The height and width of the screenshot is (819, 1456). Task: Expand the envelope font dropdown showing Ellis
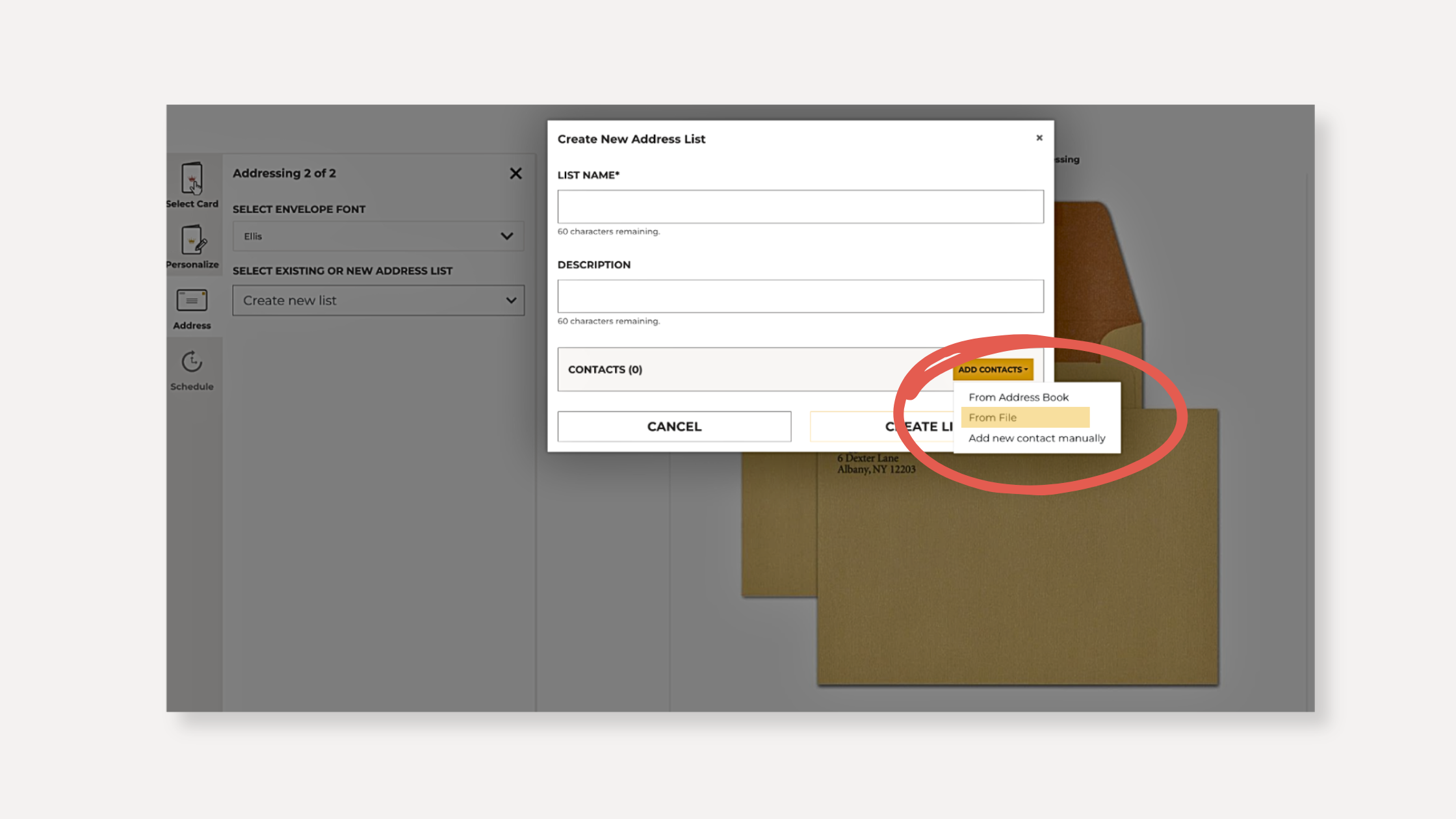[378, 236]
